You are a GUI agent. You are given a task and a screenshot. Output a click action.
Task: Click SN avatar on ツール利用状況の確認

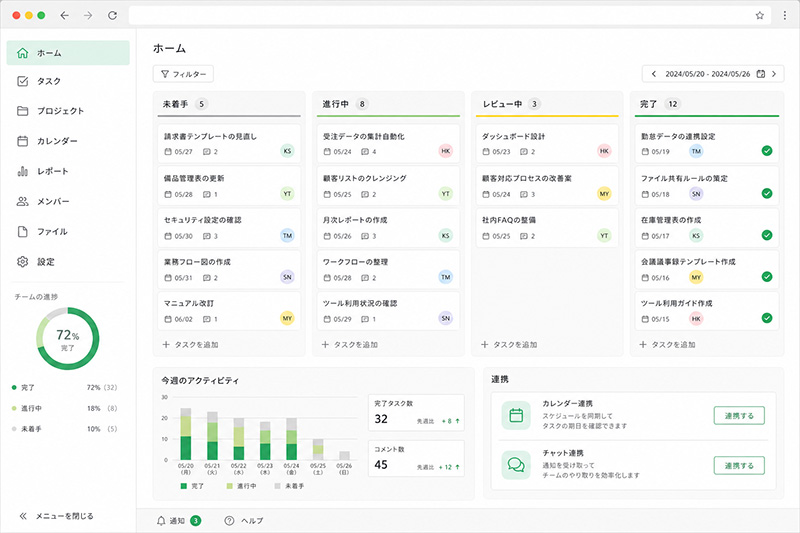pyautogui.click(x=446, y=318)
